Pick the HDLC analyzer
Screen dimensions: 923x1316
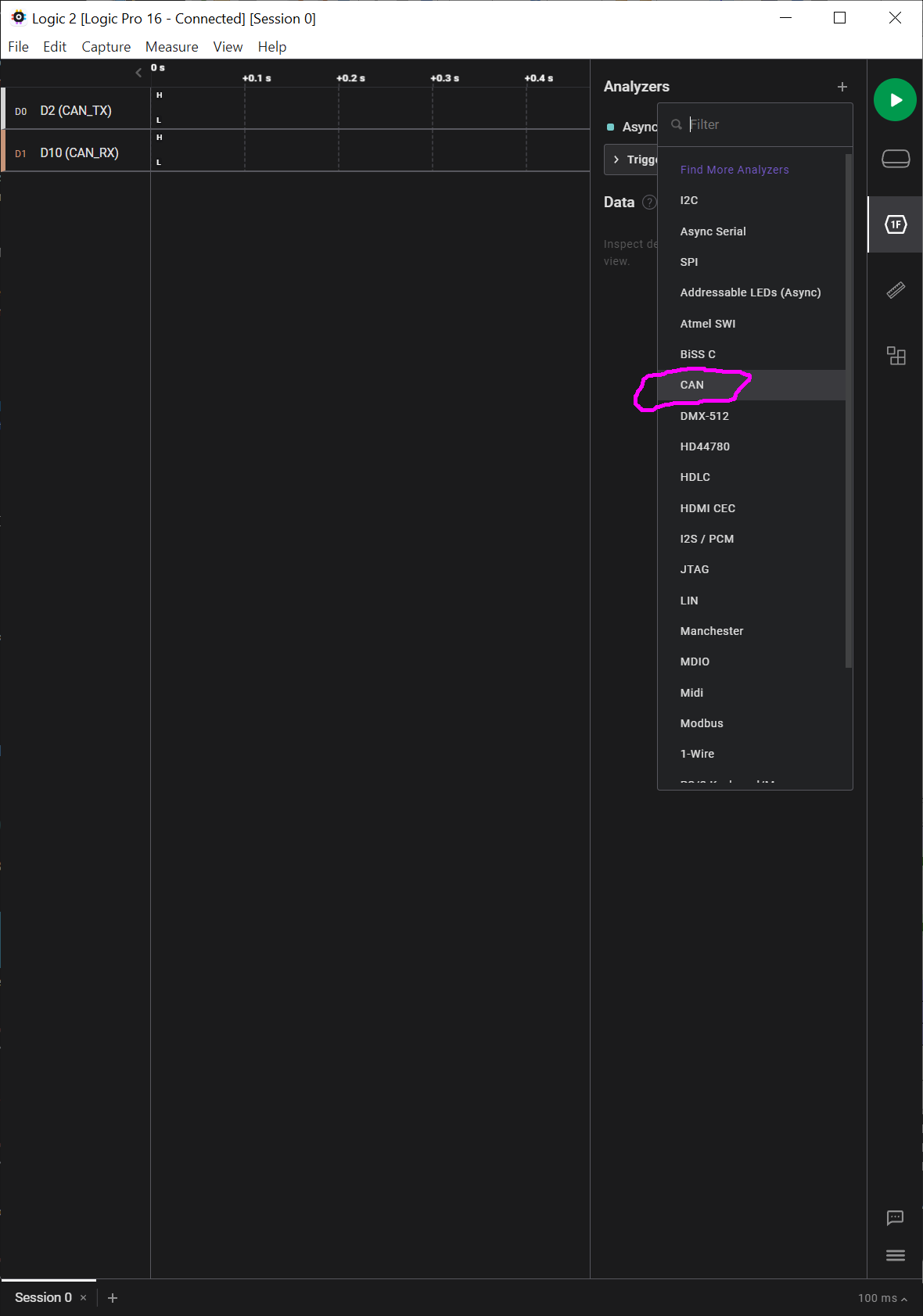pyautogui.click(x=752, y=477)
